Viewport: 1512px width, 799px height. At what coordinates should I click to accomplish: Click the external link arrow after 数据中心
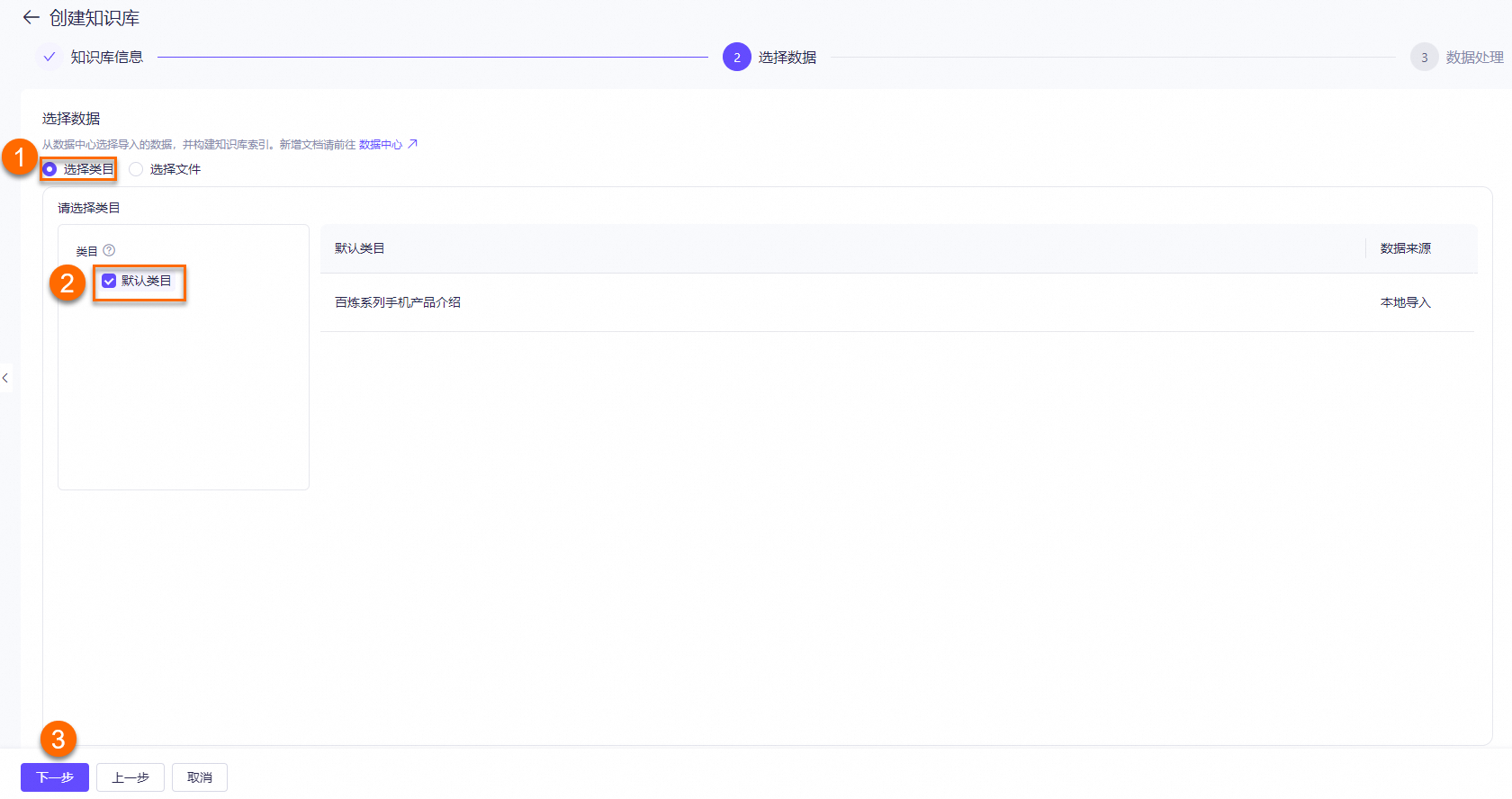tap(412, 144)
